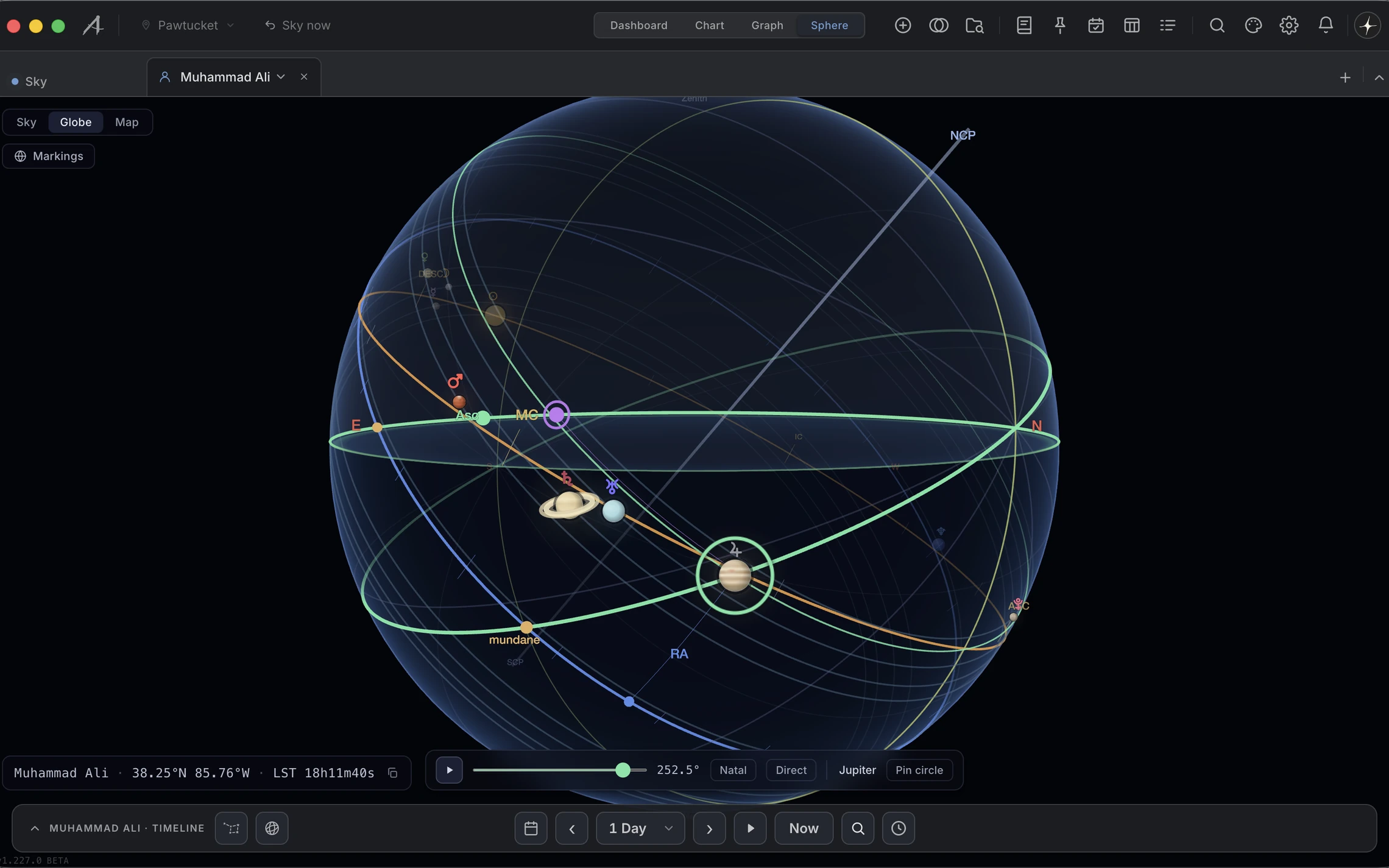Copy chart info with the copy icon
Screen dimensions: 1389x868
pyautogui.click(x=393, y=772)
